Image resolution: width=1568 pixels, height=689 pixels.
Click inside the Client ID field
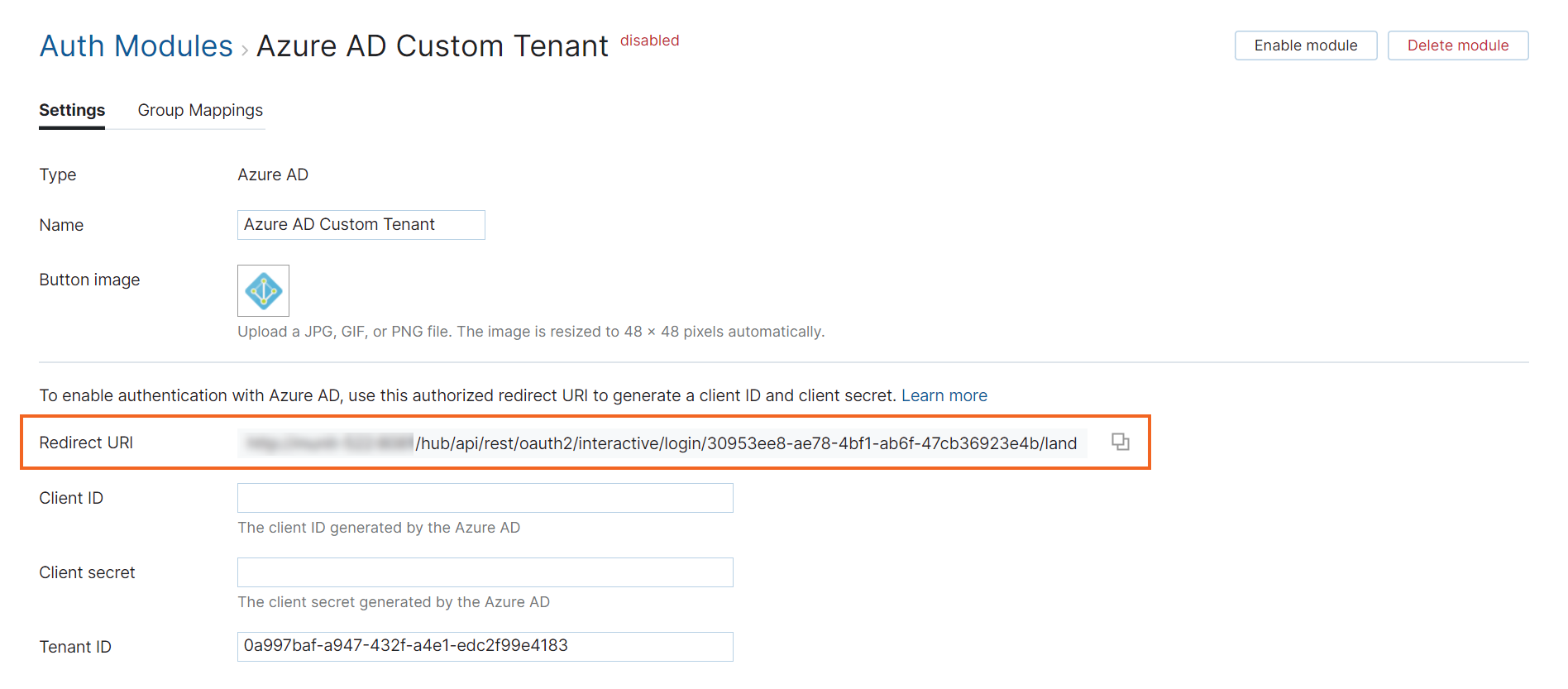(x=485, y=497)
